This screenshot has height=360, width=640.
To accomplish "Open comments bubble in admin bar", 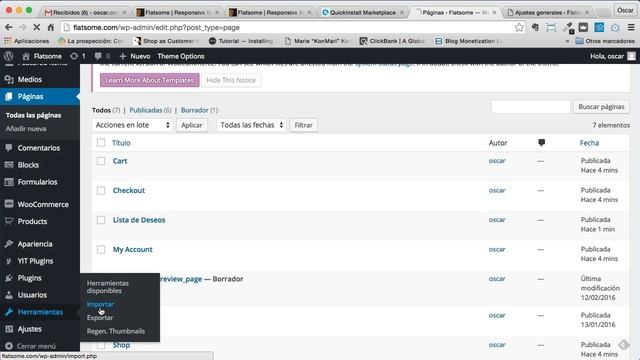I will 98,56.
